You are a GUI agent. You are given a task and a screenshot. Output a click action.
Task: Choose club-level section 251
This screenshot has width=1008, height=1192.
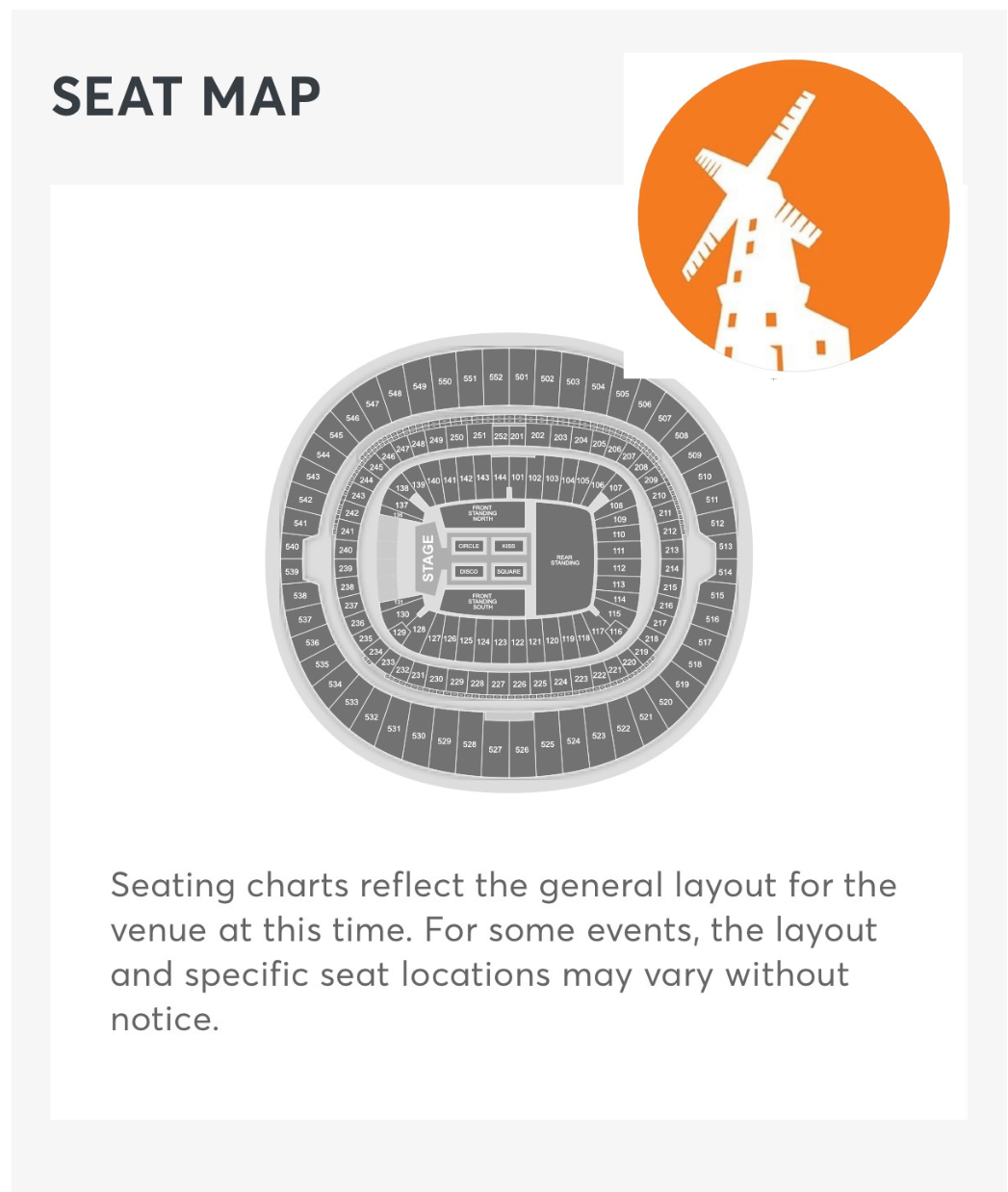(x=479, y=436)
